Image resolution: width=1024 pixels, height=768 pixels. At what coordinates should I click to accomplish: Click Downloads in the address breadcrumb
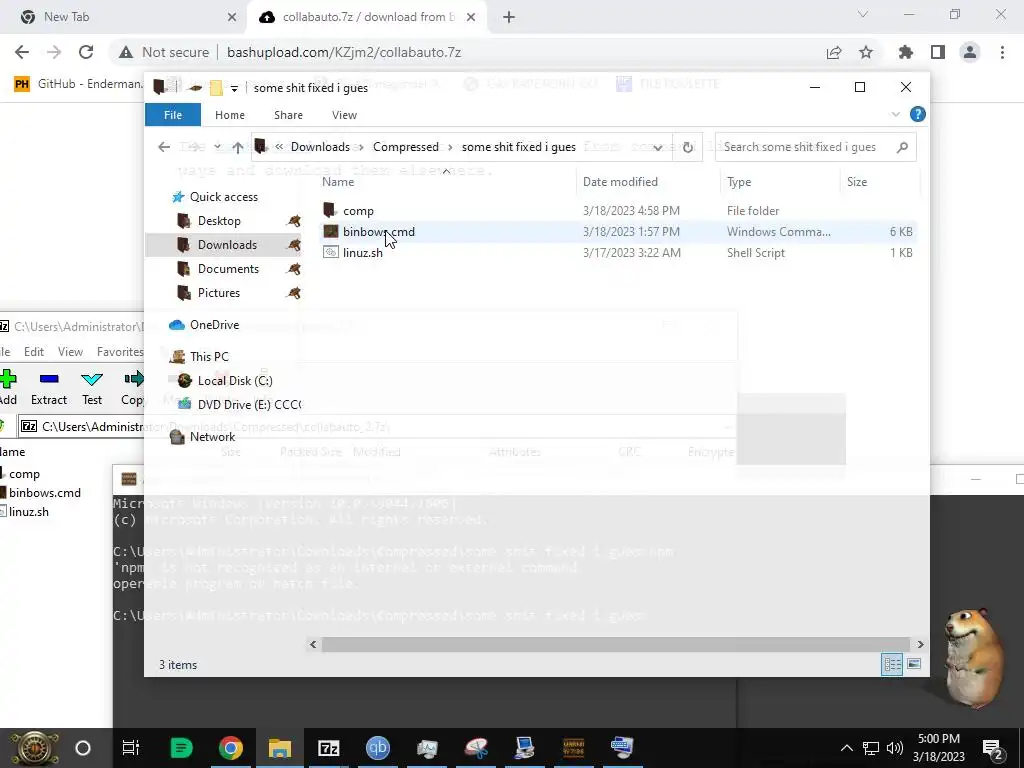coord(320,147)
